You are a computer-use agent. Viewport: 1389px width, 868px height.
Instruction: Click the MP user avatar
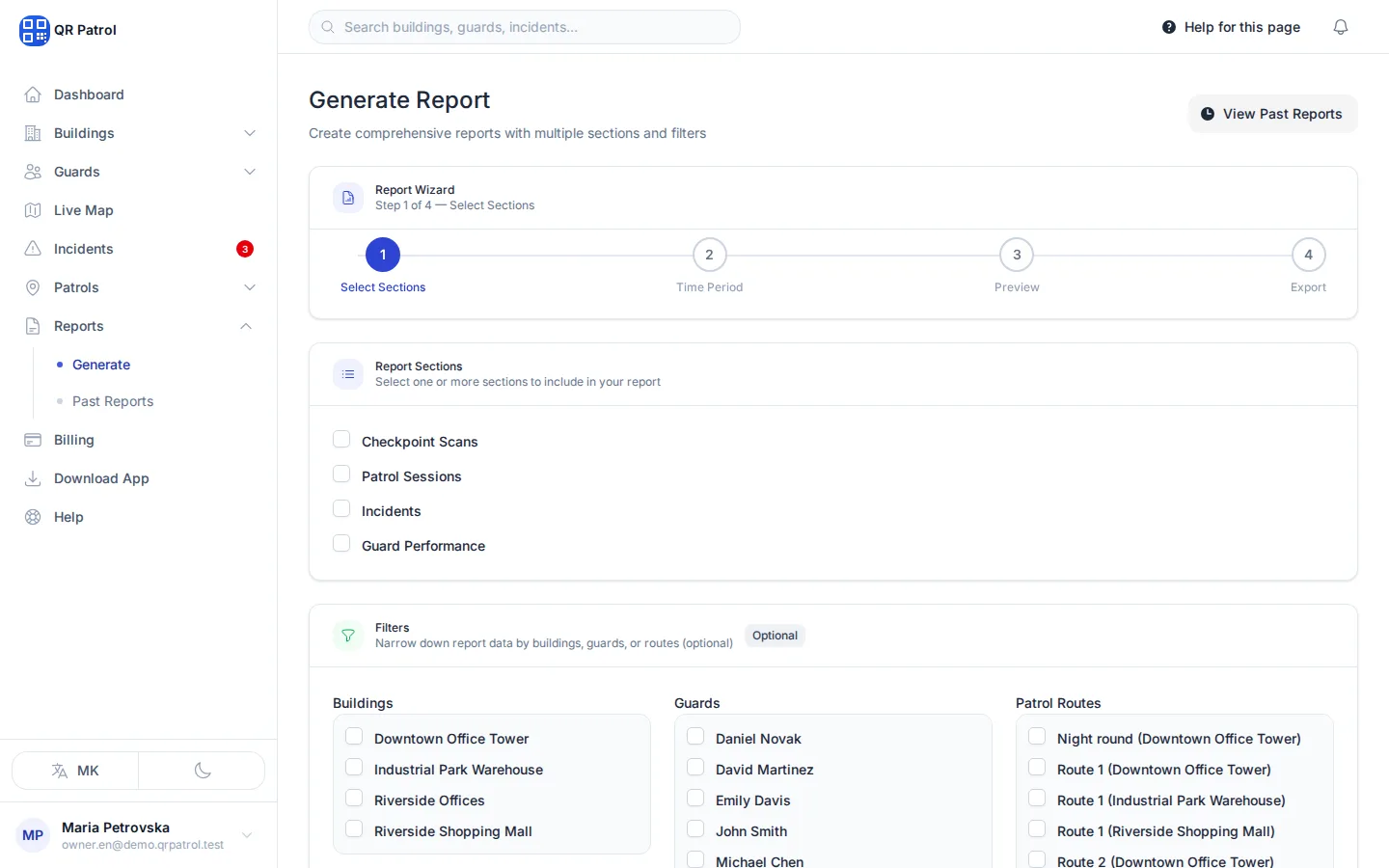tap(33, 835)
